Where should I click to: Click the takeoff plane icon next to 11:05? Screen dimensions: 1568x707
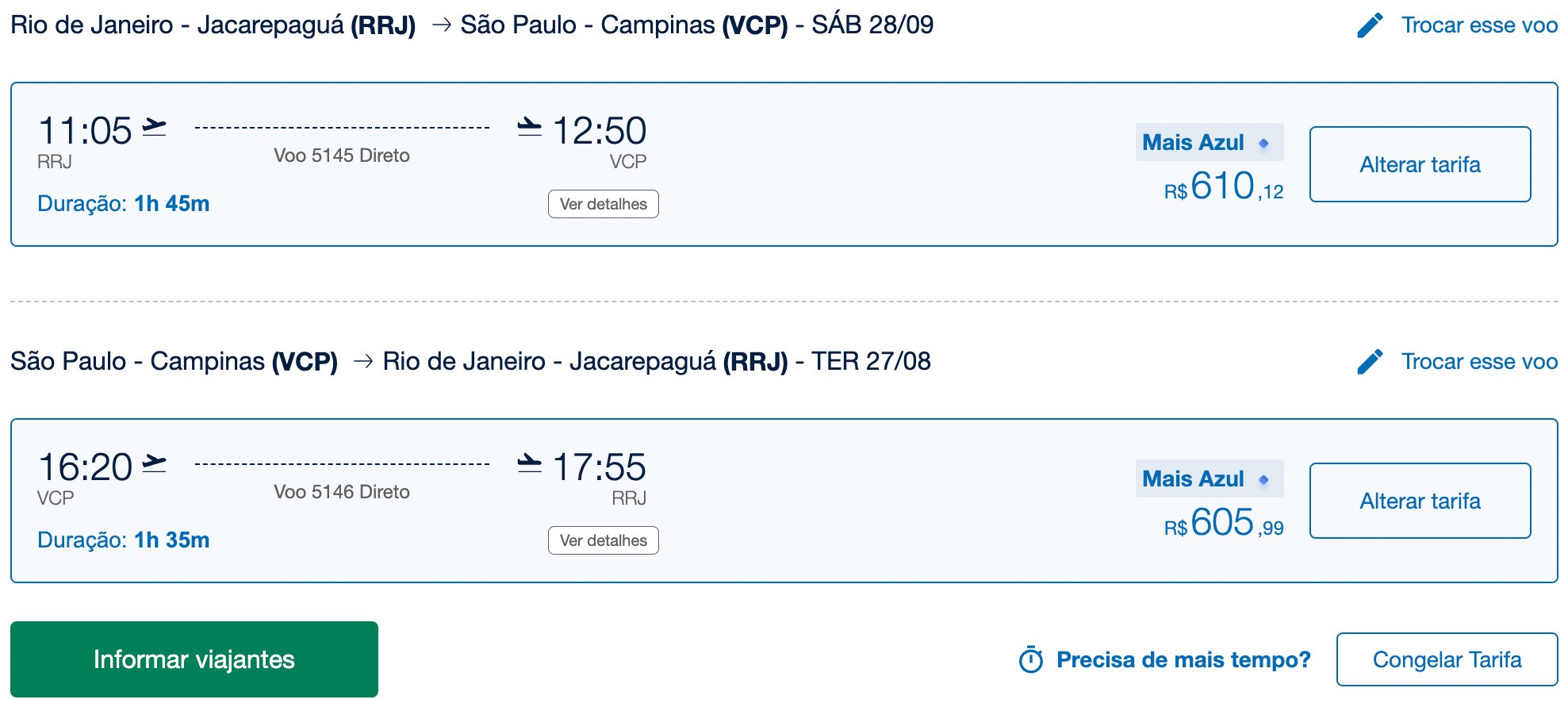click(x=155, y=127)
